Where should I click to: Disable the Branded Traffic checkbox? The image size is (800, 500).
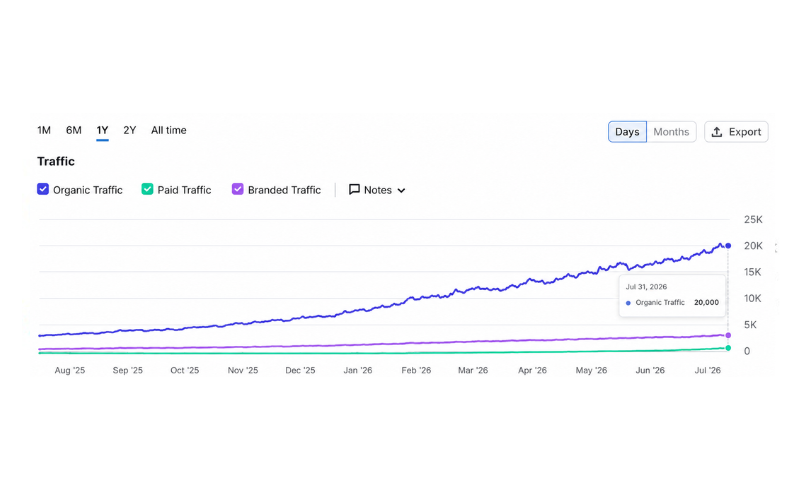(x=238, y=189)
